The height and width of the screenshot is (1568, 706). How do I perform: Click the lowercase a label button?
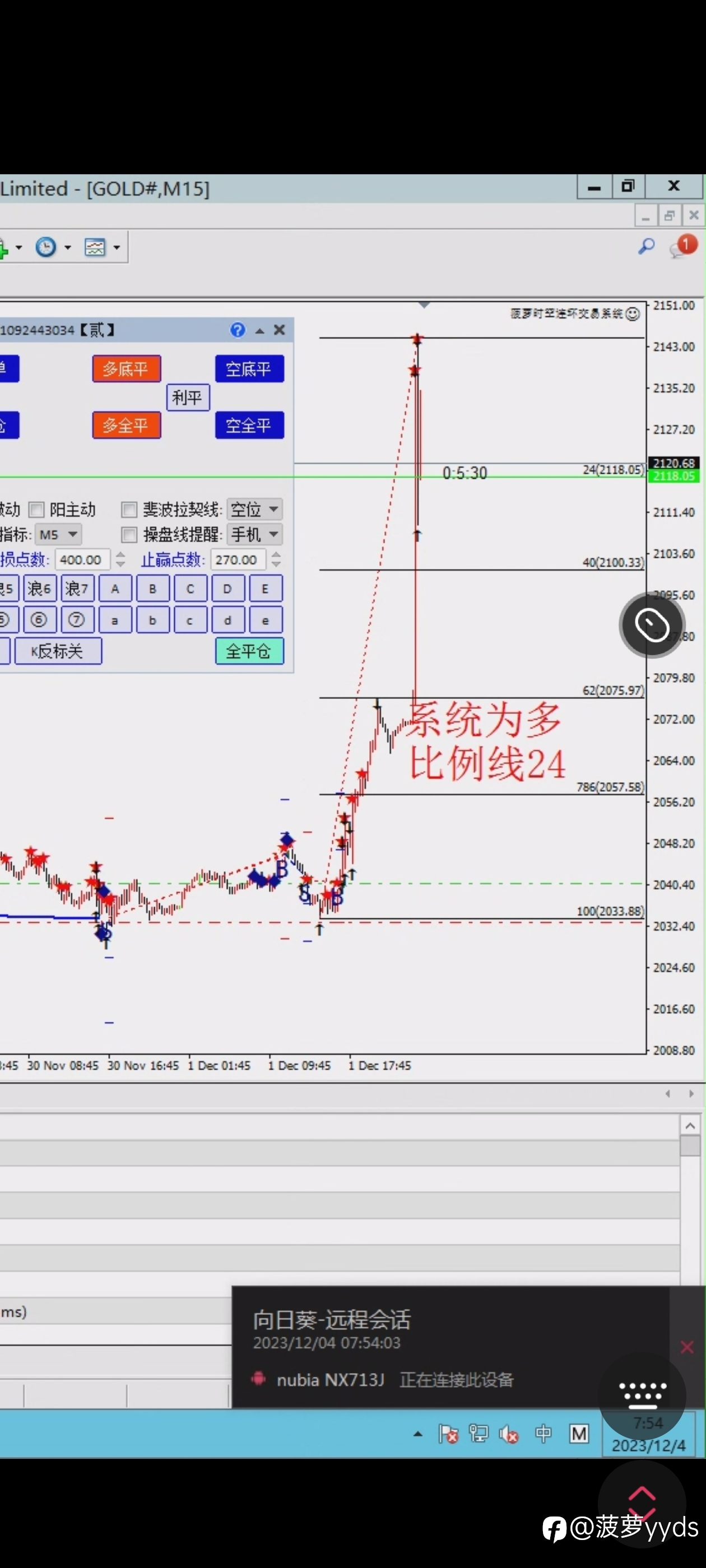115,620
